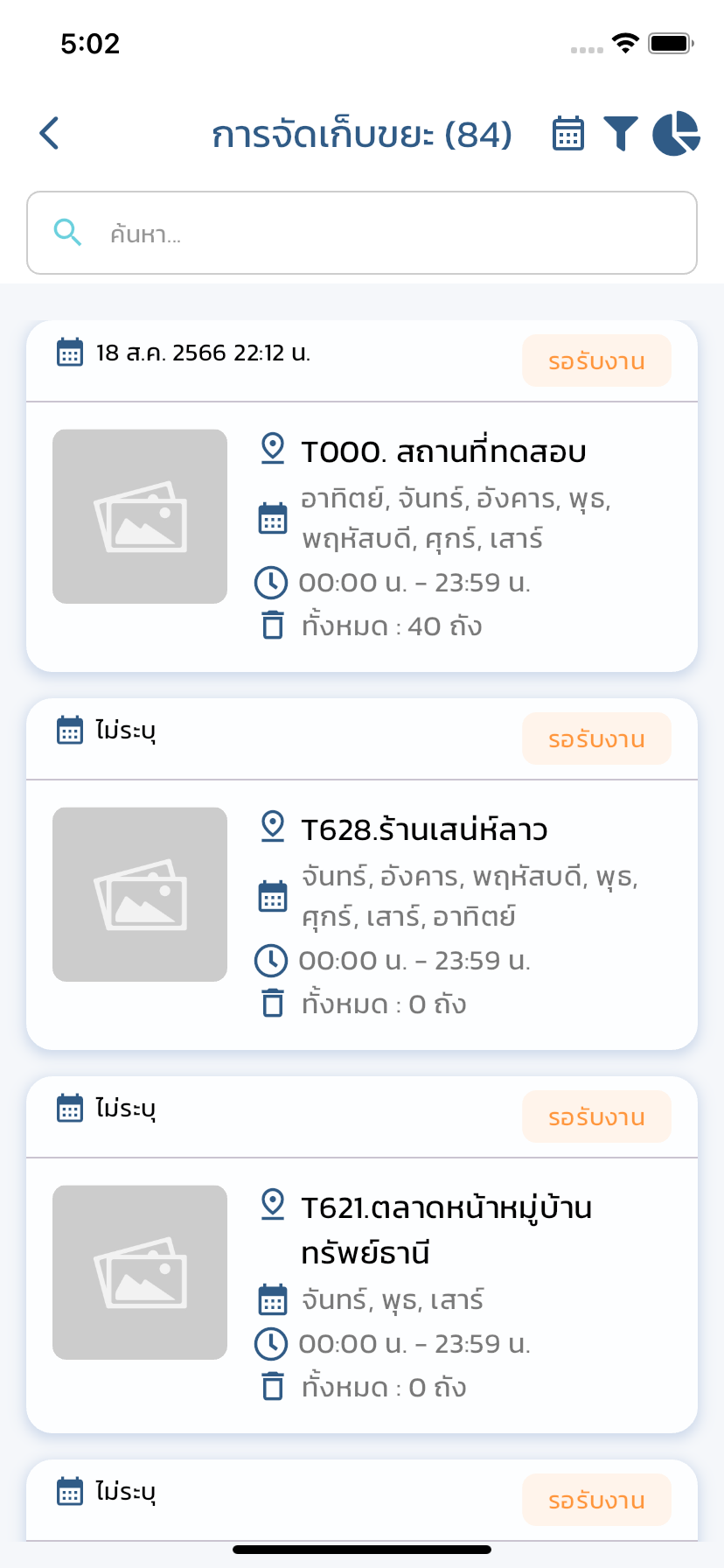The width and height of the screenshot is (724, 1568).
Task: Tap image placeholder thumbnail of T000
Action: [x=140, y=516]
